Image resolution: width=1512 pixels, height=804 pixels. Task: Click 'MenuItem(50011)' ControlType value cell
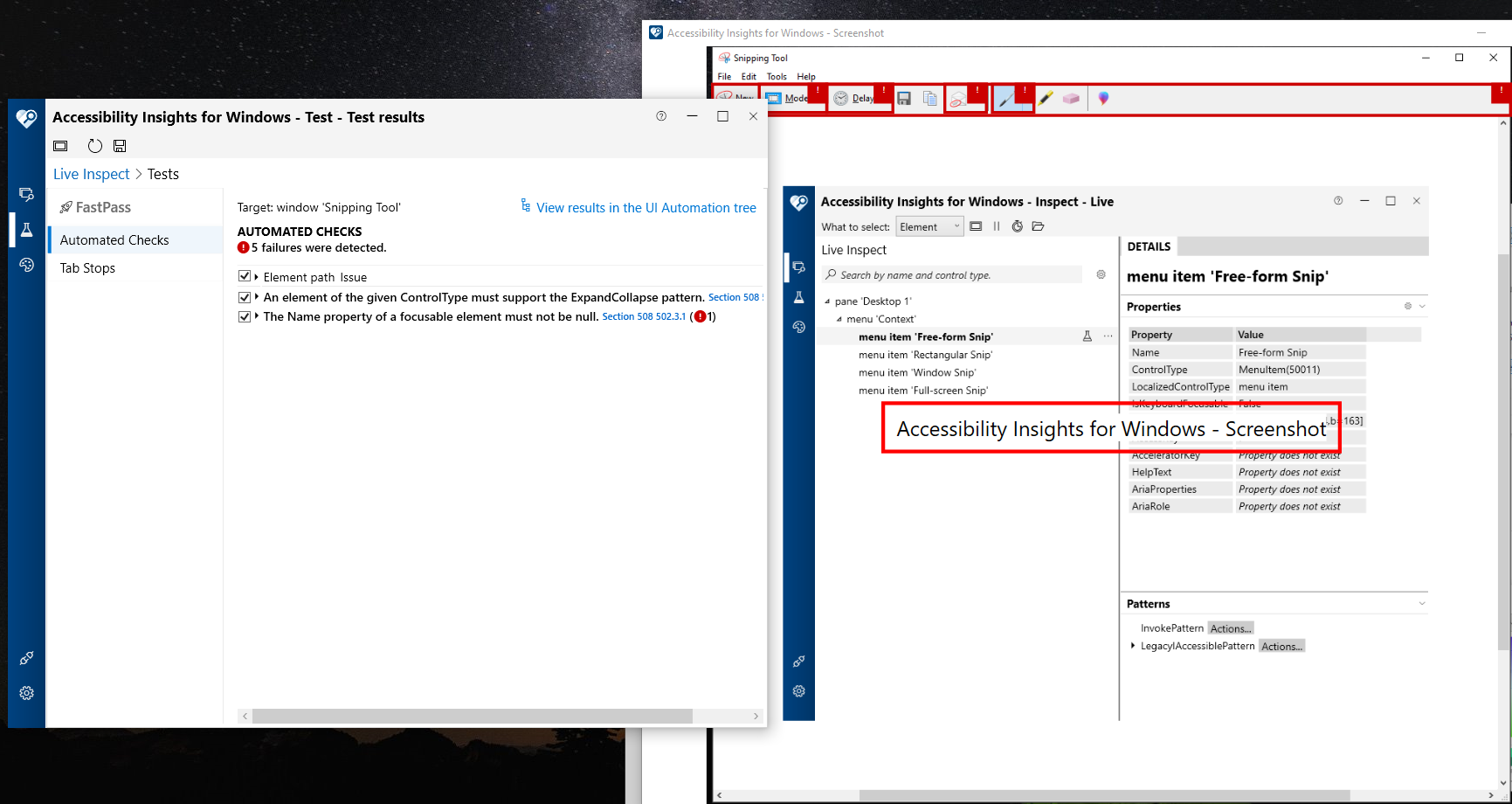[1301, 370]
